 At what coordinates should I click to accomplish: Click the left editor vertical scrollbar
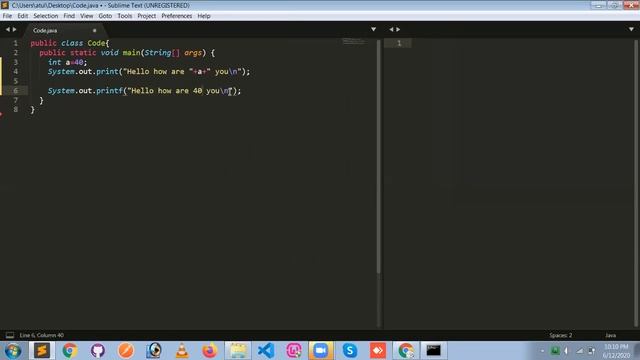pos(378,157)
